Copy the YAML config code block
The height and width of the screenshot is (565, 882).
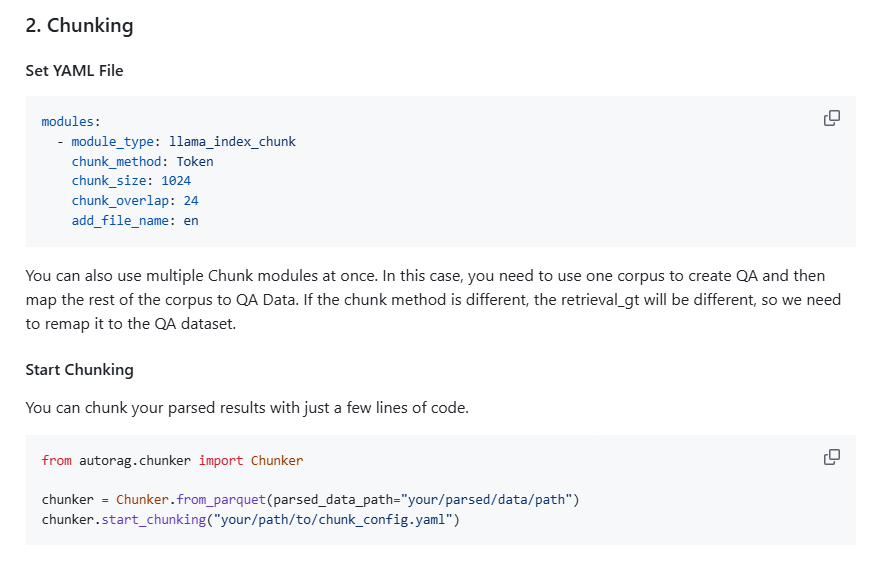831,118
